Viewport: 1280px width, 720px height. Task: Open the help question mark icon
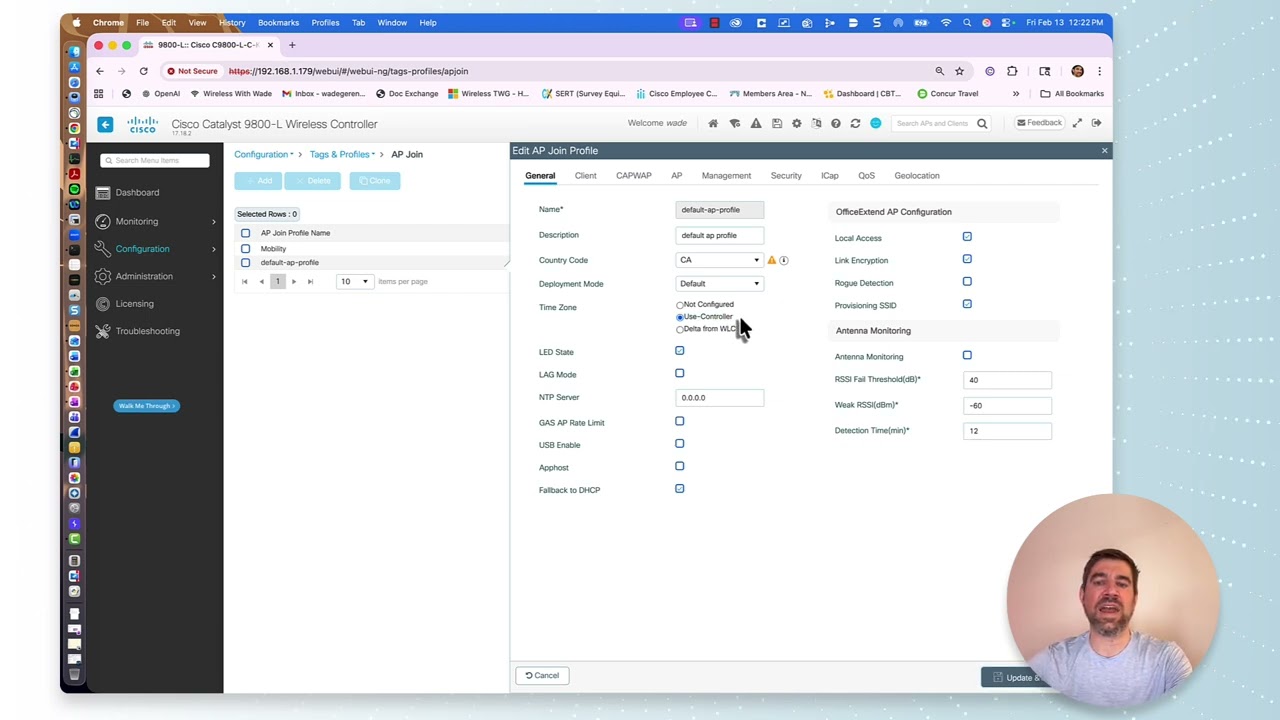click(x=836, y=123)
